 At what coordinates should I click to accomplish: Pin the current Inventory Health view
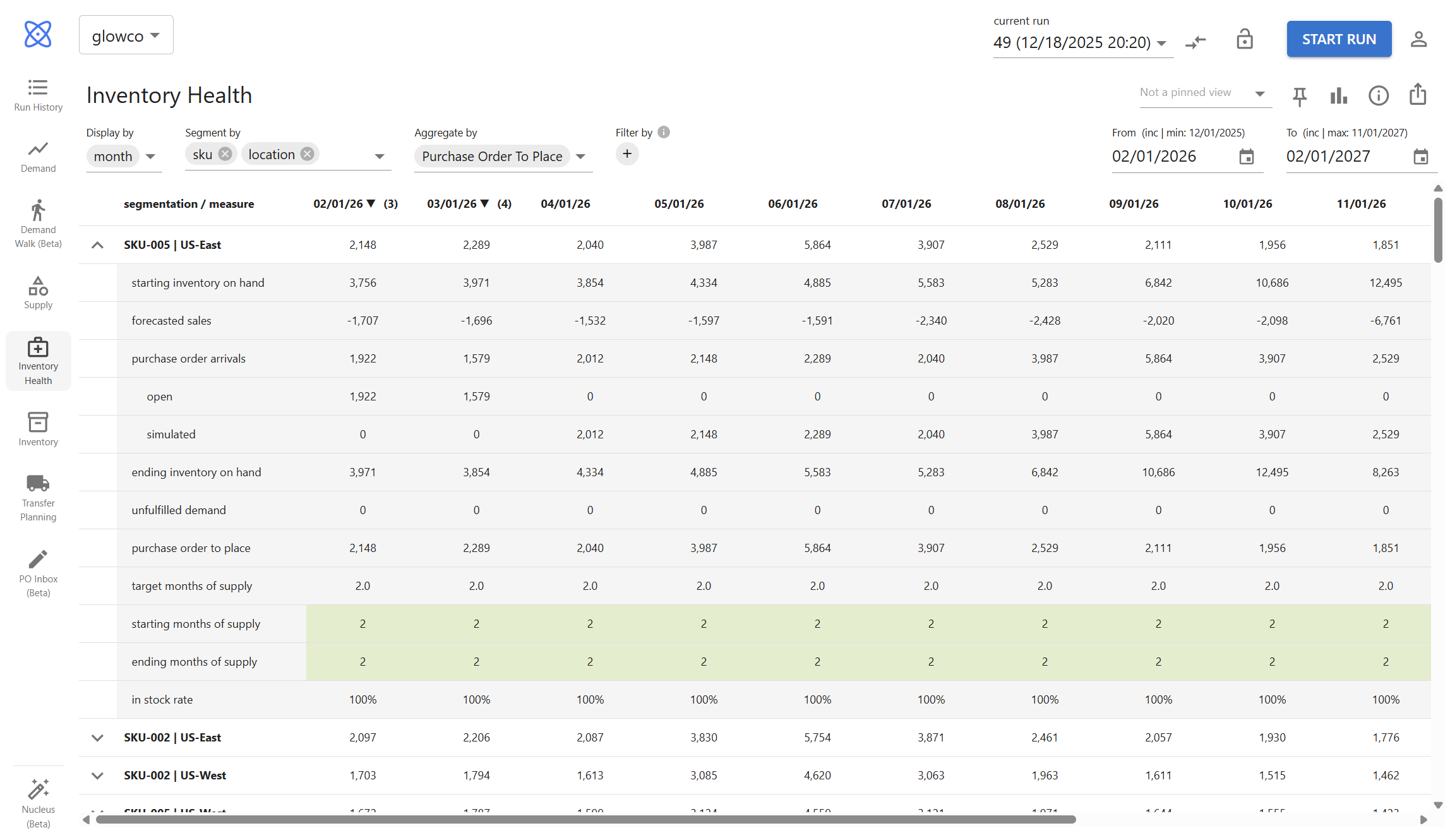click(x=1299, y=95)
